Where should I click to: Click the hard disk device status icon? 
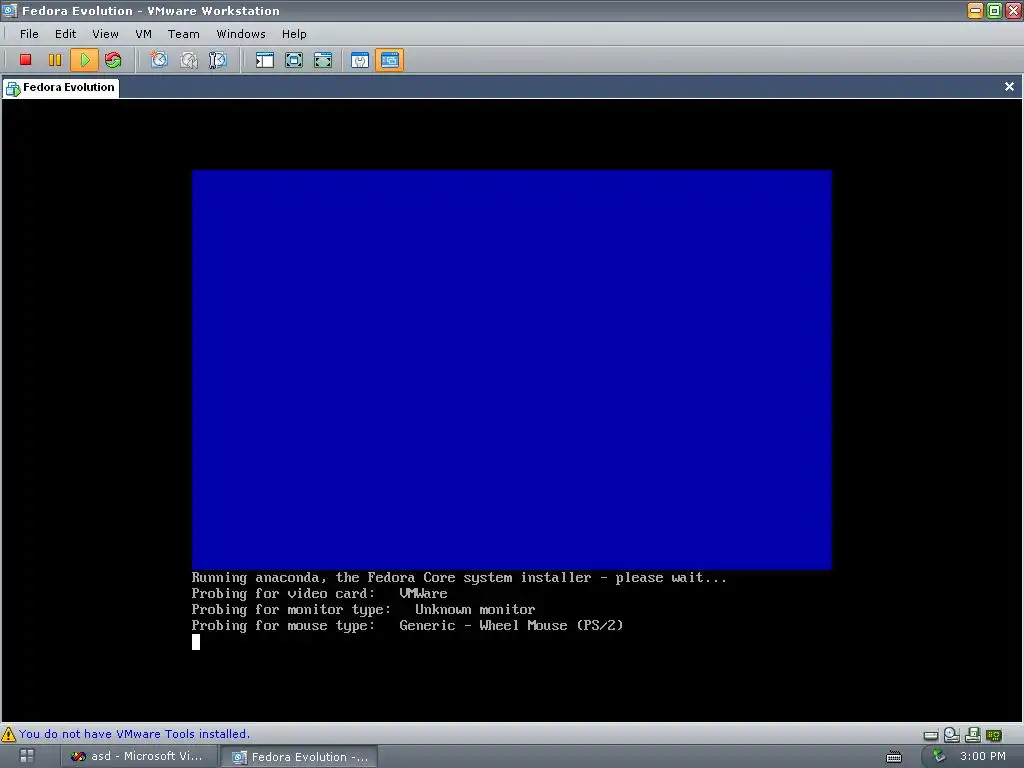pos(931,735)
